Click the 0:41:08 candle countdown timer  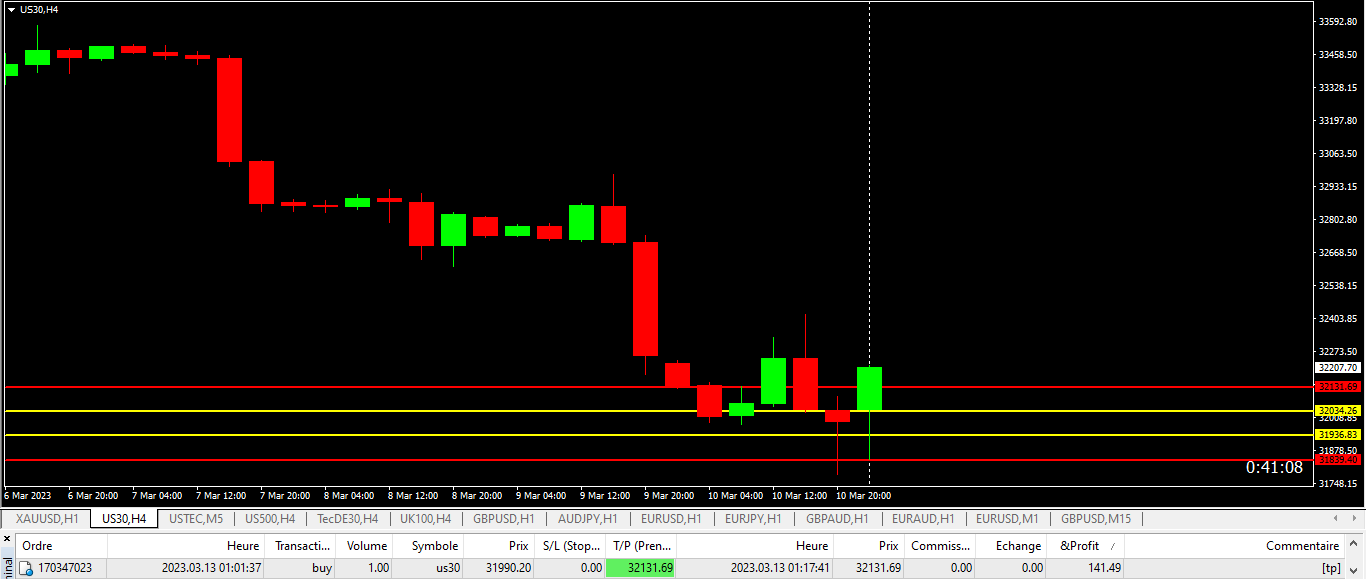coord(1273,468)
